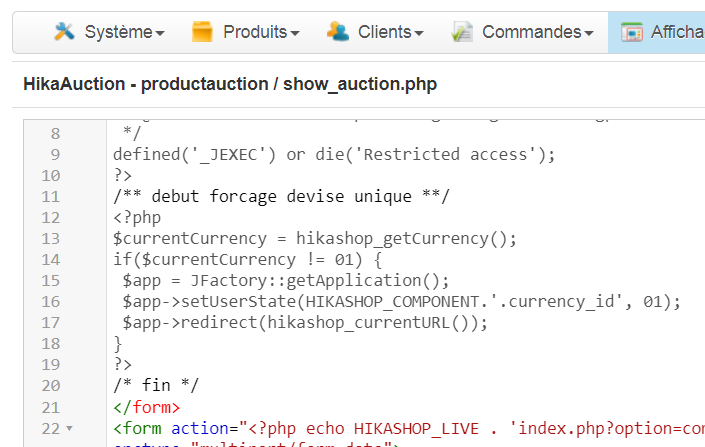This screenshot has height=447, width=705.
Task: Click the HikaAuction show_auction.php title
Action: coord(230,84)
